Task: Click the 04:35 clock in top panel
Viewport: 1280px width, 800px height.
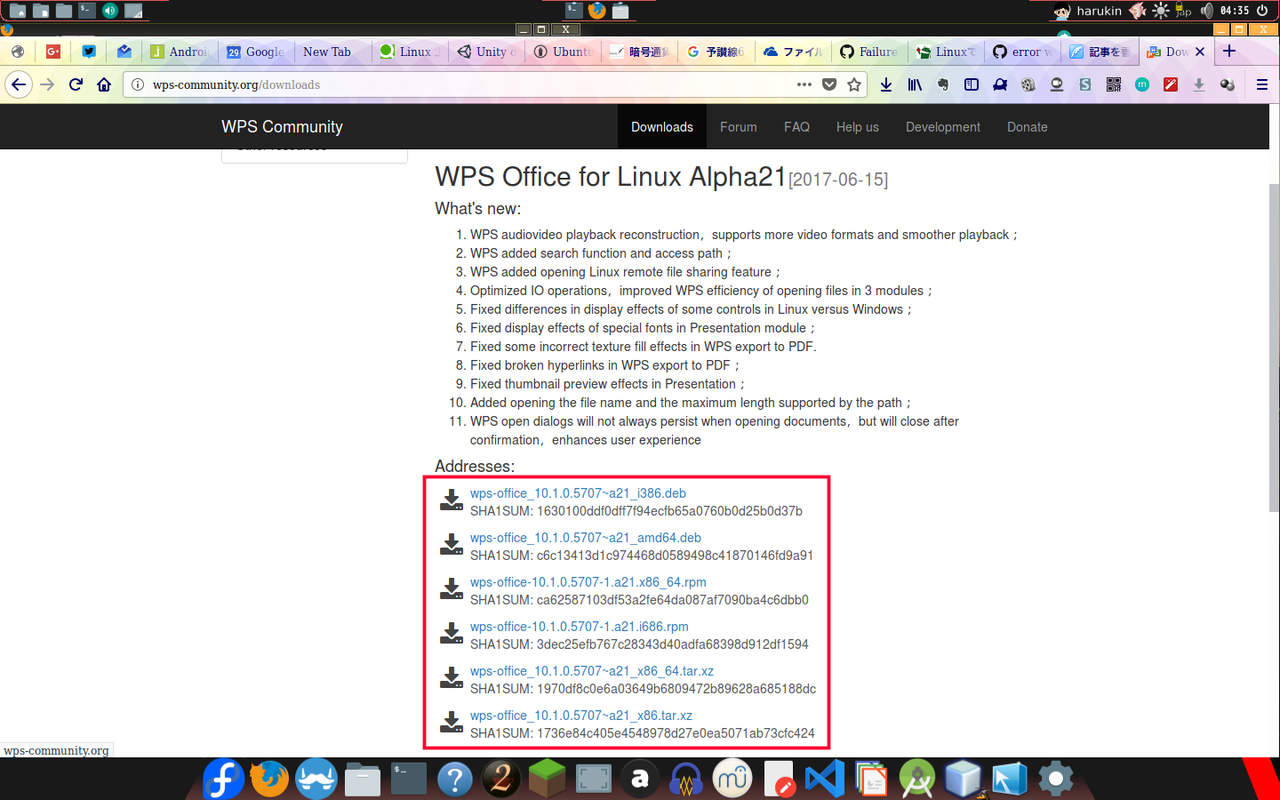Action: click(x=1235, y=11)
